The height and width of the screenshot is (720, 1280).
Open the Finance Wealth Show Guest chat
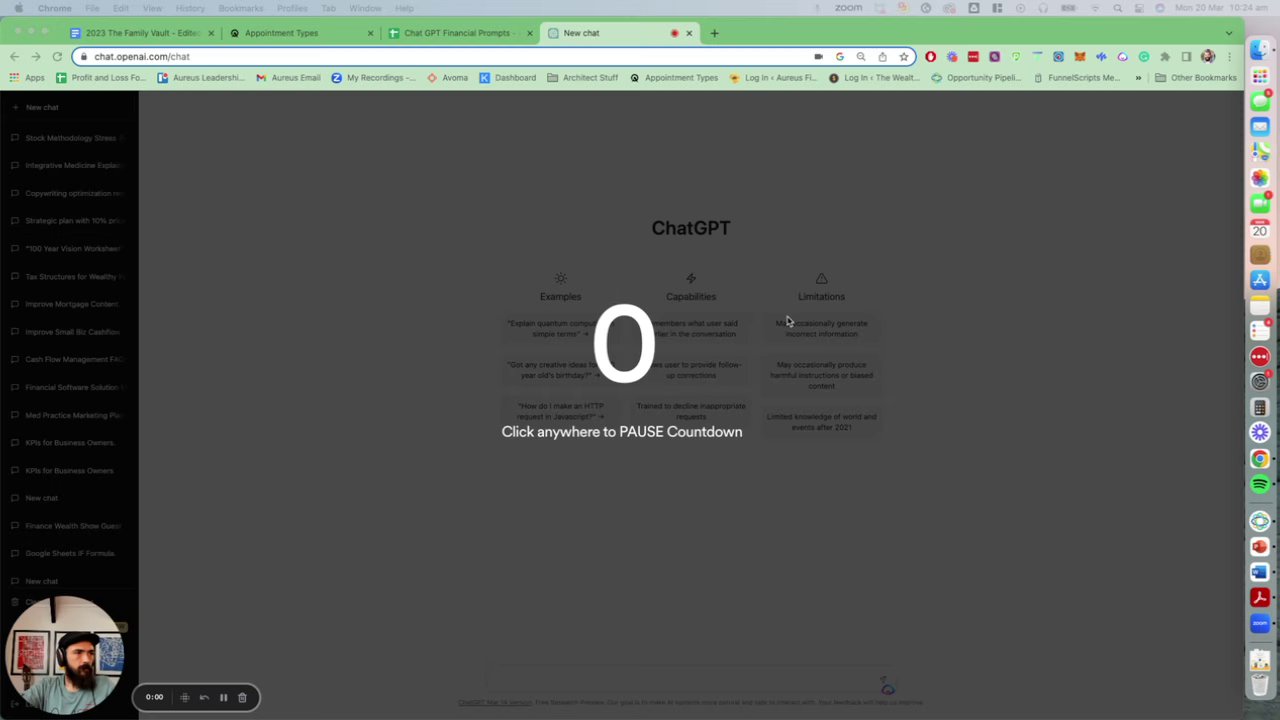69,525
